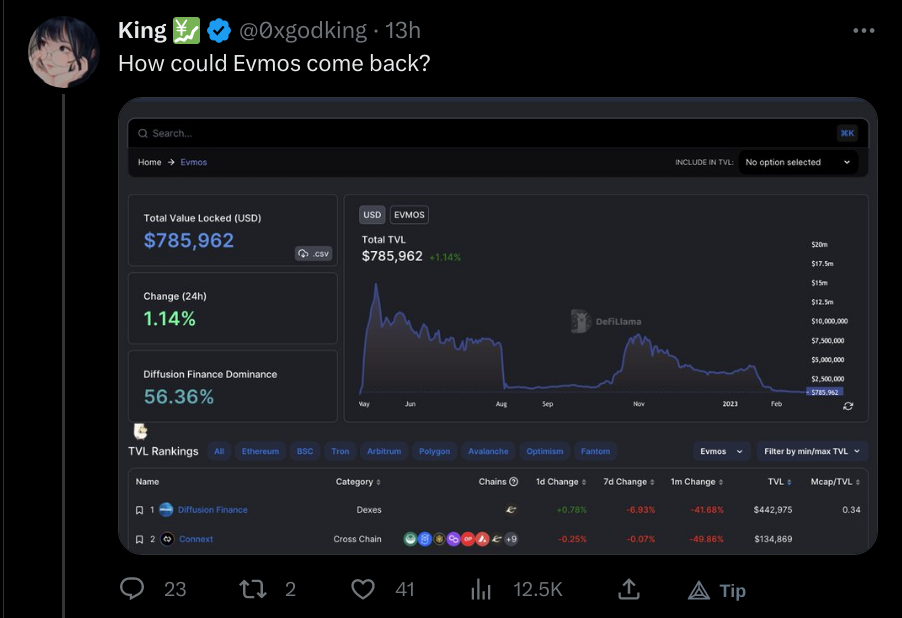Sort table by Category column
This screenshot has width=902, height=618.
[x=358, y=482]
